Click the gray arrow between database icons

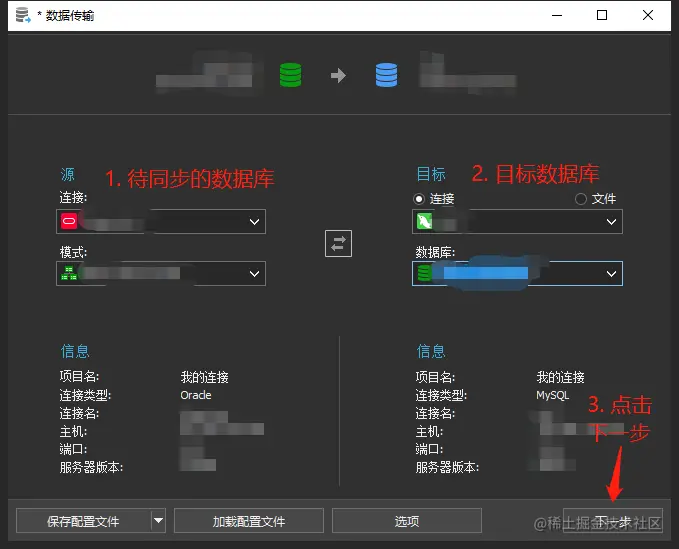point(338,75)
